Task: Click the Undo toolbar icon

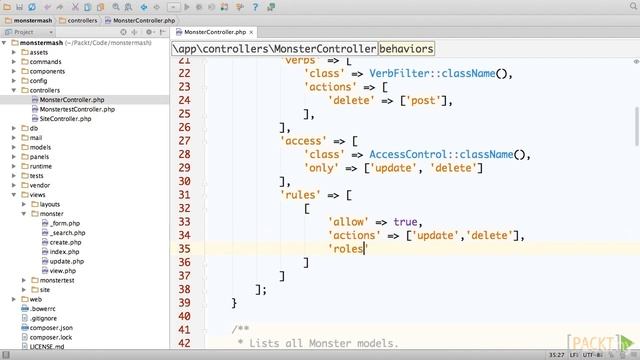Action: click(47, 7)
